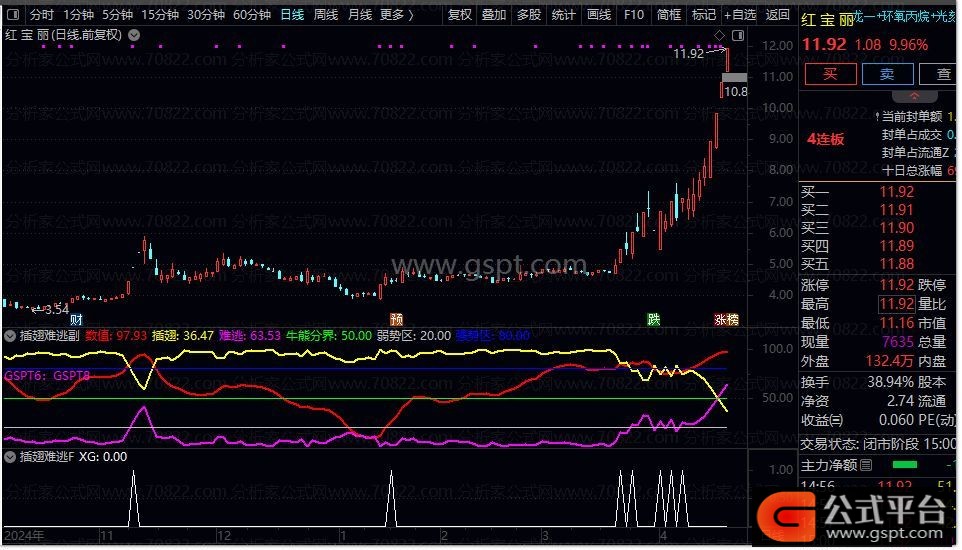962x550 pixels.
Task: Click the 牛熊分界: 50.00 readout
Action: click(x=329, y=336)
